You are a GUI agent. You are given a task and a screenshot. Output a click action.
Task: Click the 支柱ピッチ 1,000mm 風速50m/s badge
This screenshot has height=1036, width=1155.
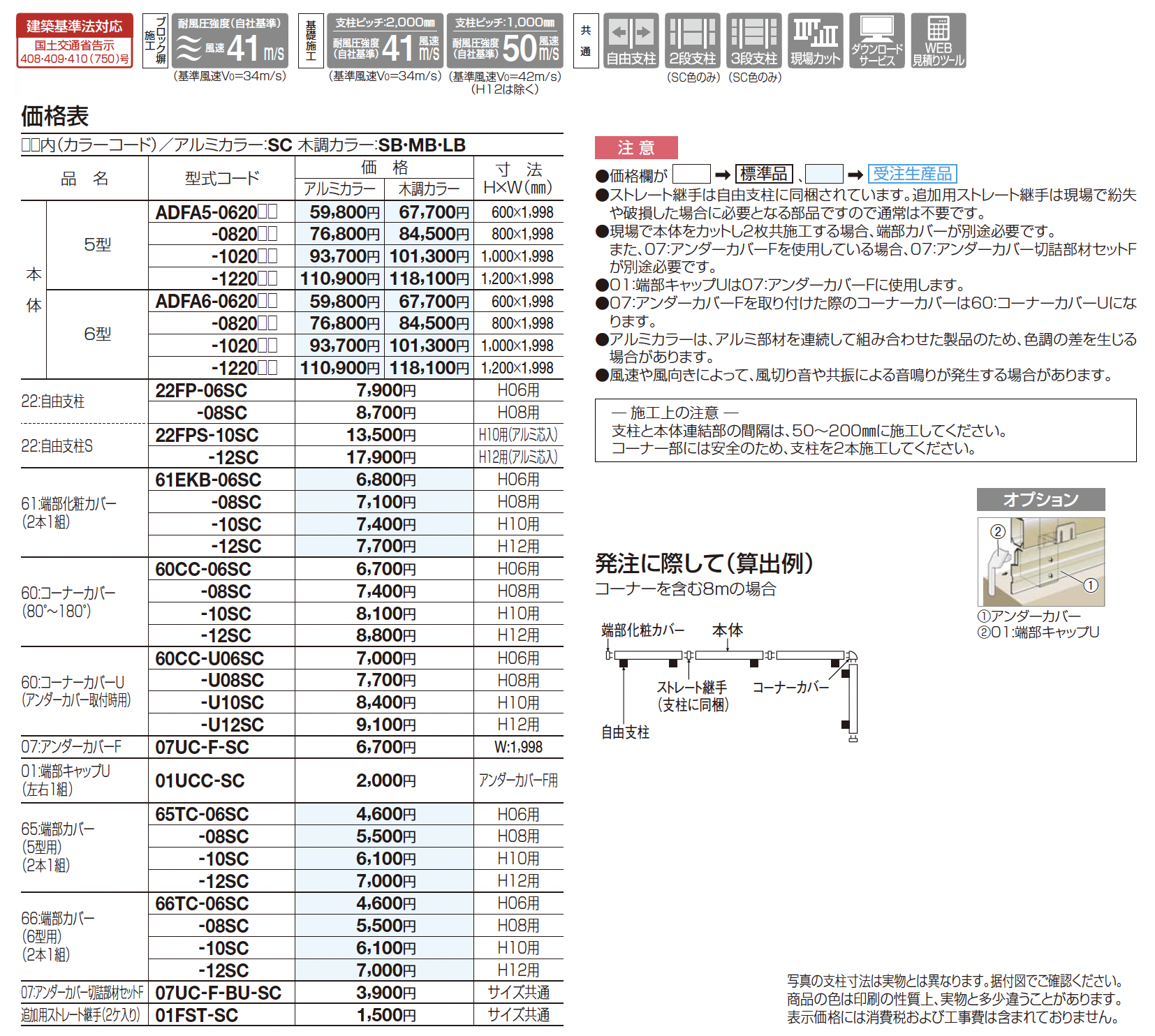(x=504, y=40)
